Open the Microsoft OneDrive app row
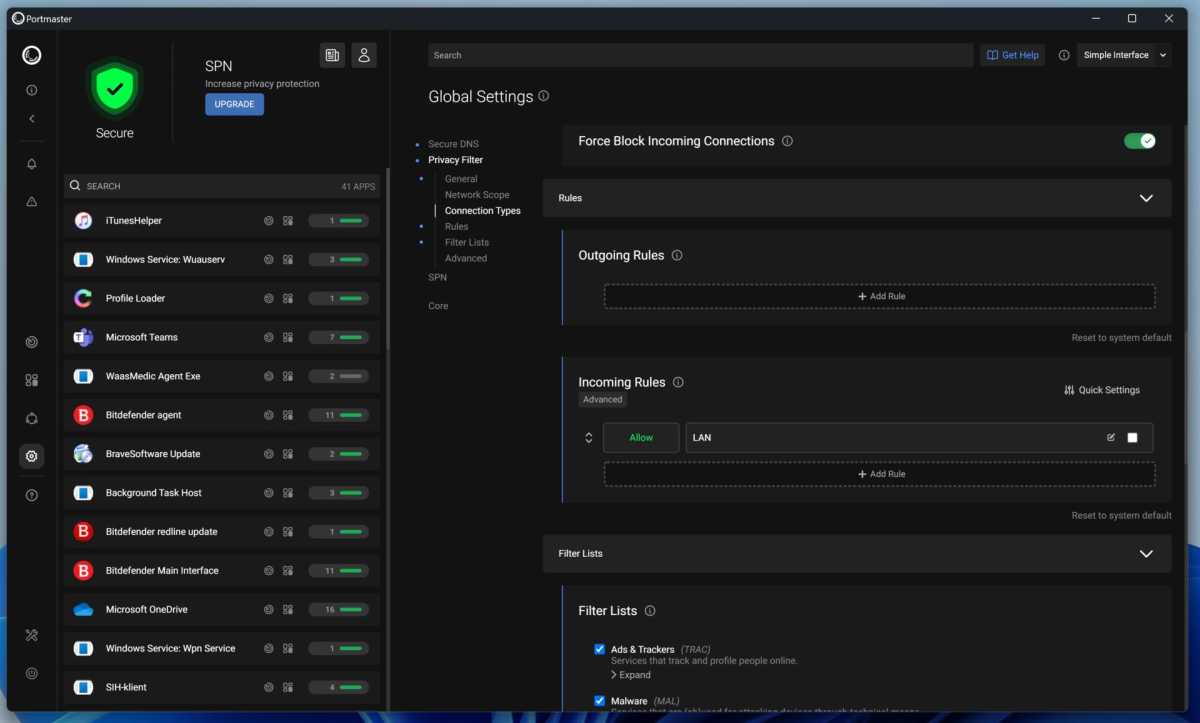The width and height of the screenshot is (1200, 723). pyautogui.click(x=222, y=609)
